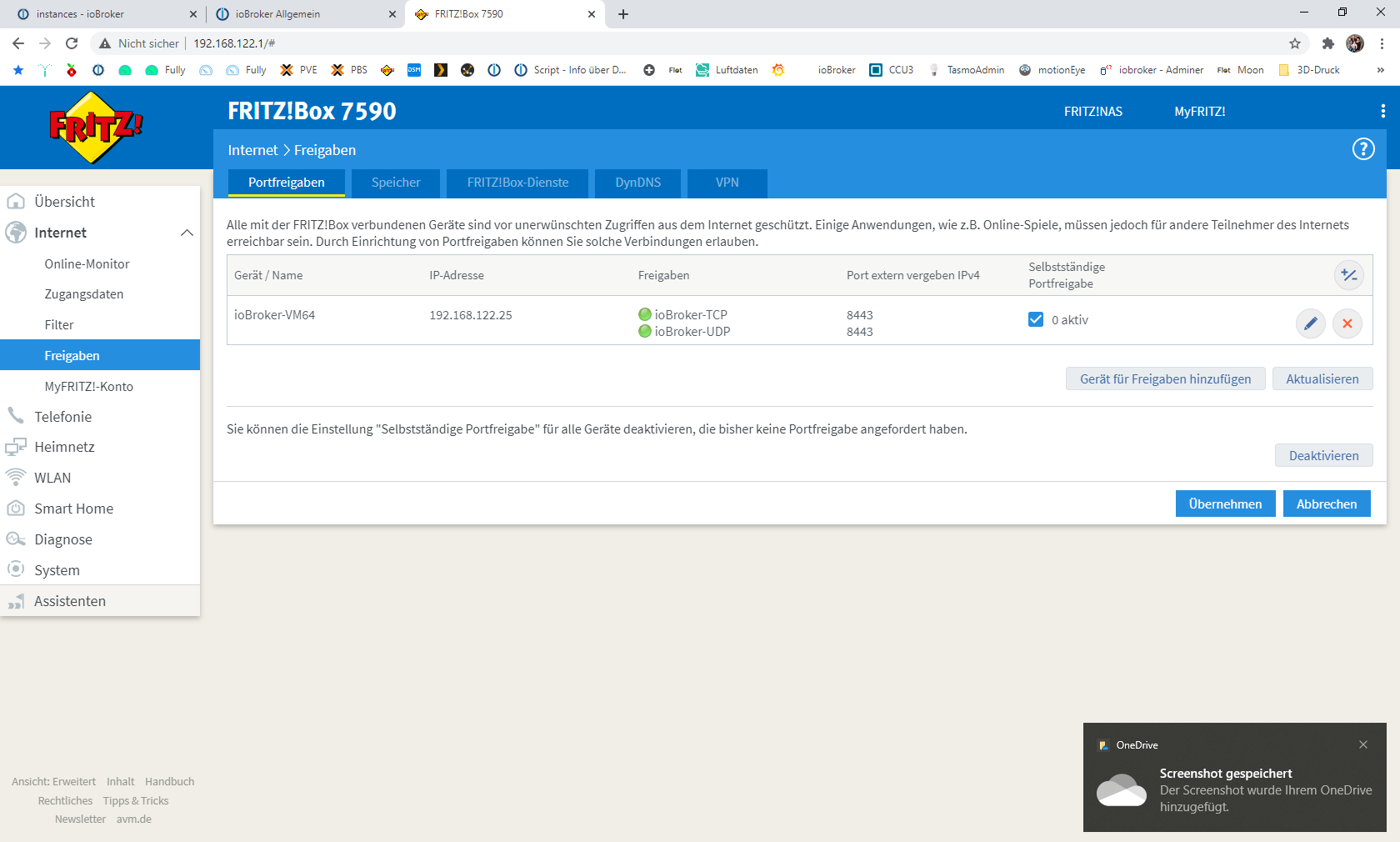Cancel with the Abbrechen button
This screenshot has height=842, width=1400.
pos(1327,504)
